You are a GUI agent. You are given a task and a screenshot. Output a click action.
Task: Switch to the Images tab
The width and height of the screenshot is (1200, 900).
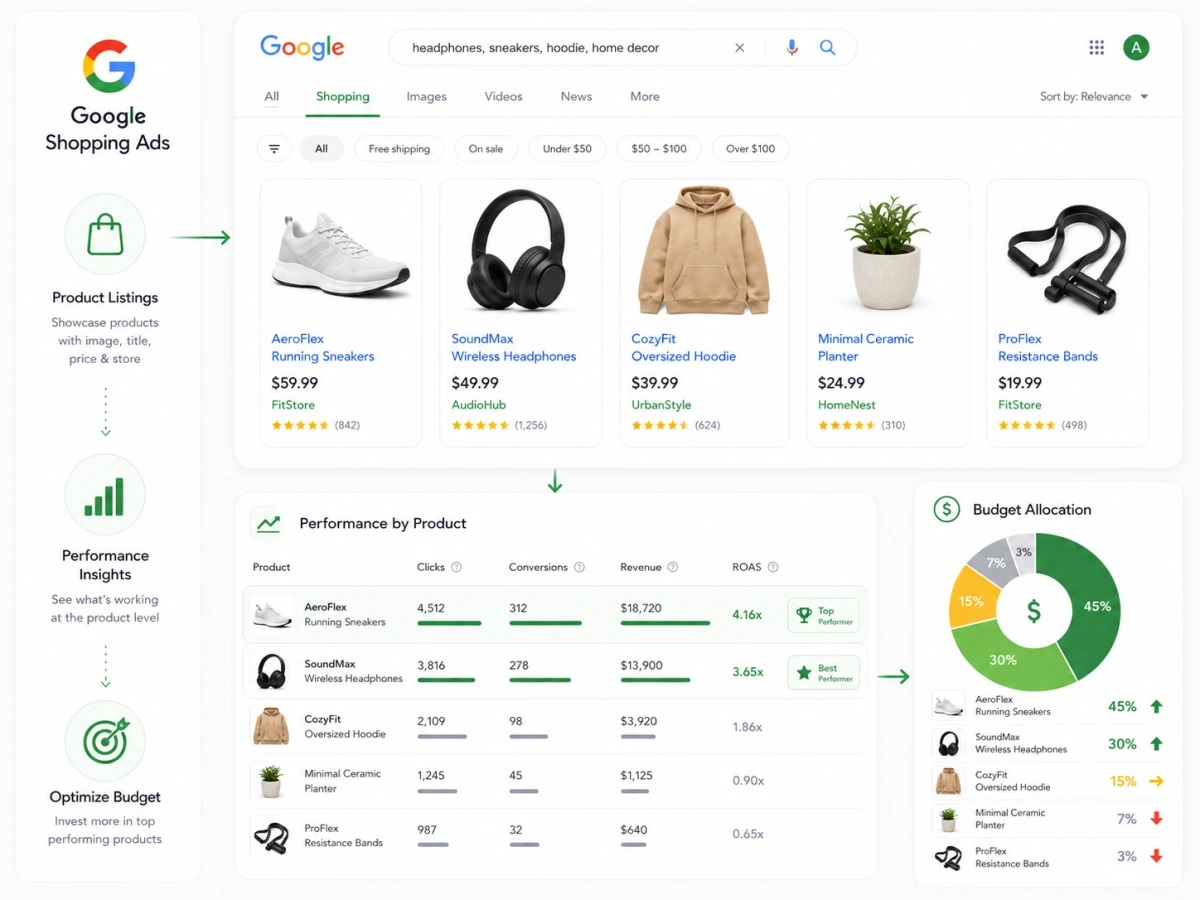pos(426,97)
